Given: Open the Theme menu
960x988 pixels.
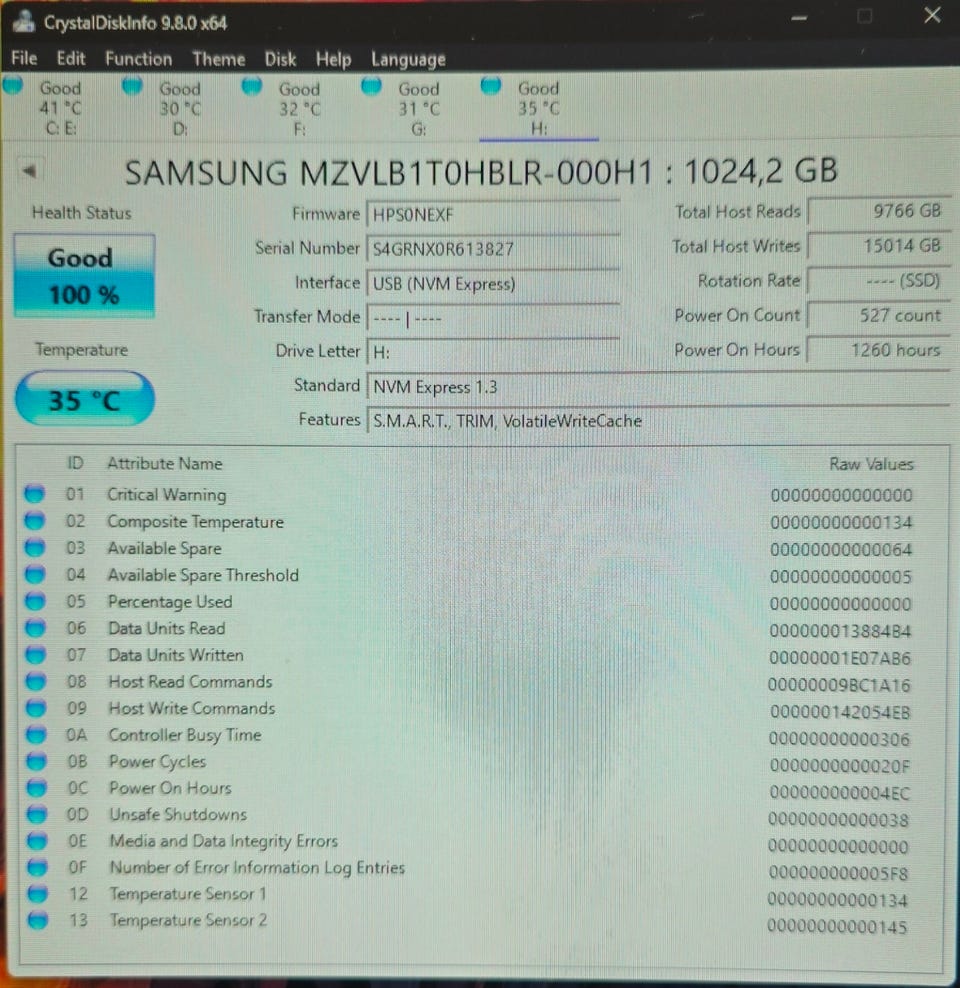Looking at the screenshot, I should pyautogui.click(x=218, y=59).
